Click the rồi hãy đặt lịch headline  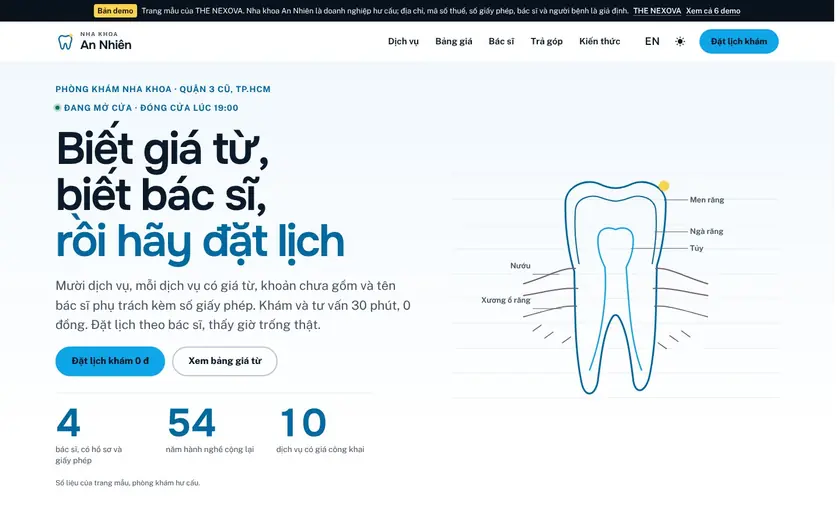point(200,242)
